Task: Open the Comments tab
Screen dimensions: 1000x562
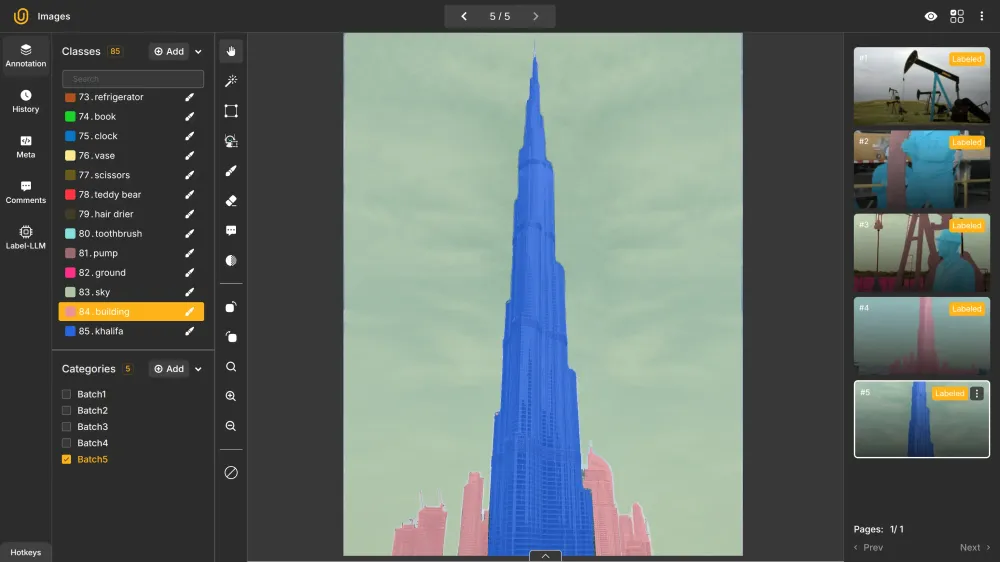Action: [x=26, y=192]
